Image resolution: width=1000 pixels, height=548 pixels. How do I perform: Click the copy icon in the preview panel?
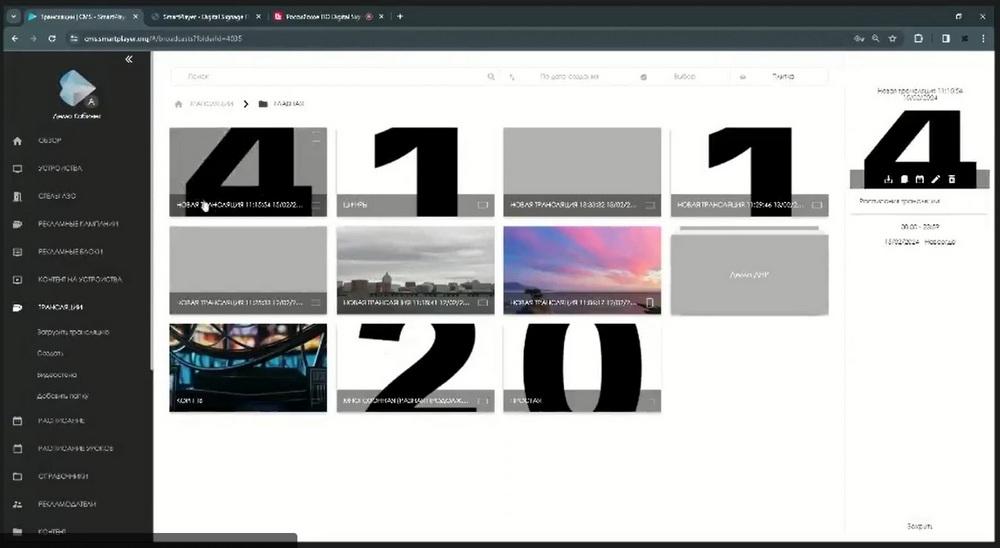pos(904,180)
